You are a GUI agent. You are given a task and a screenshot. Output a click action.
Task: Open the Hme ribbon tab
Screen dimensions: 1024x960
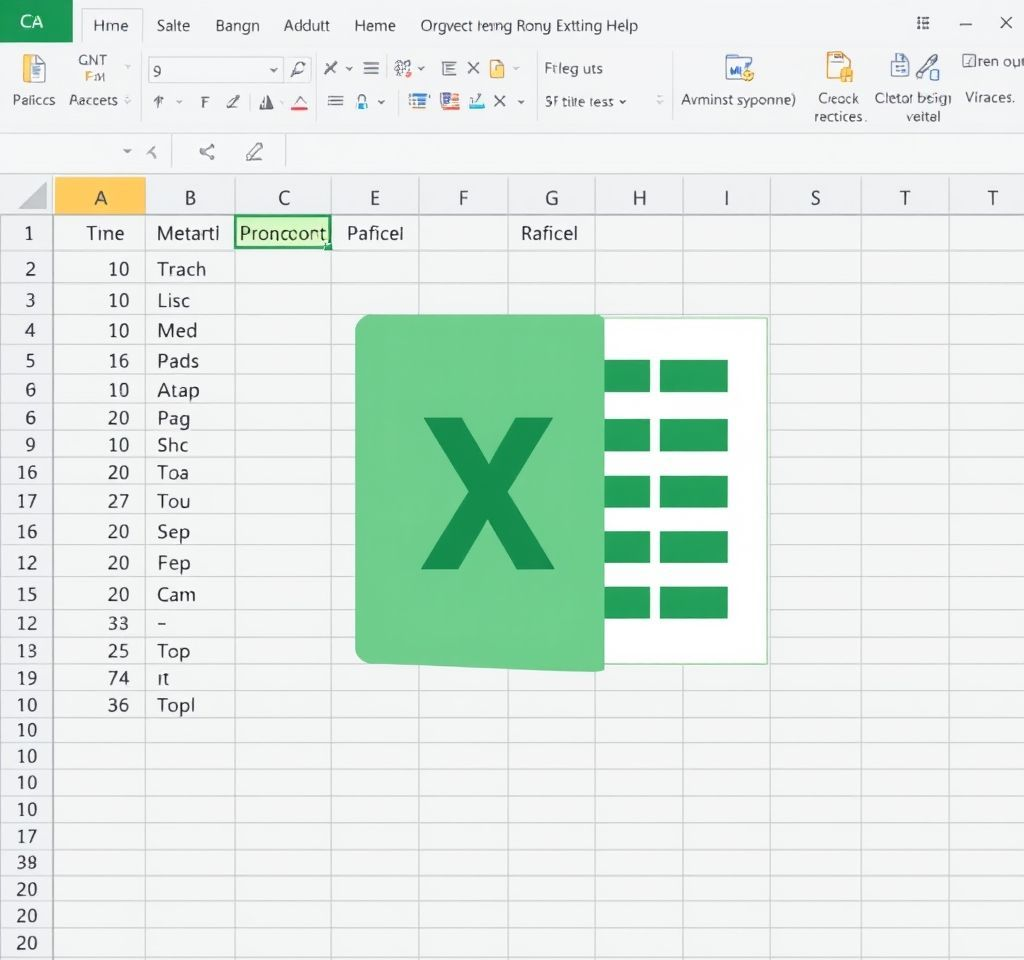[111, 25]
